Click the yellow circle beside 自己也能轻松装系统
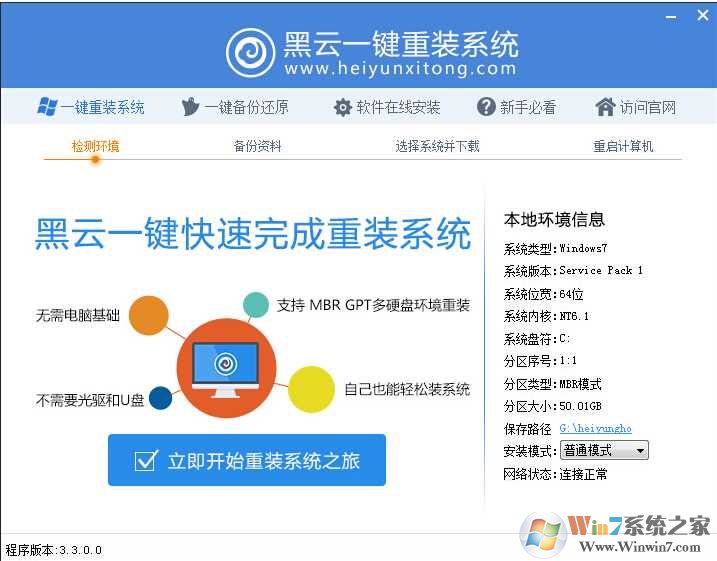Image resolution: width=717 pixels, height=561 pixels. [311, 389]
